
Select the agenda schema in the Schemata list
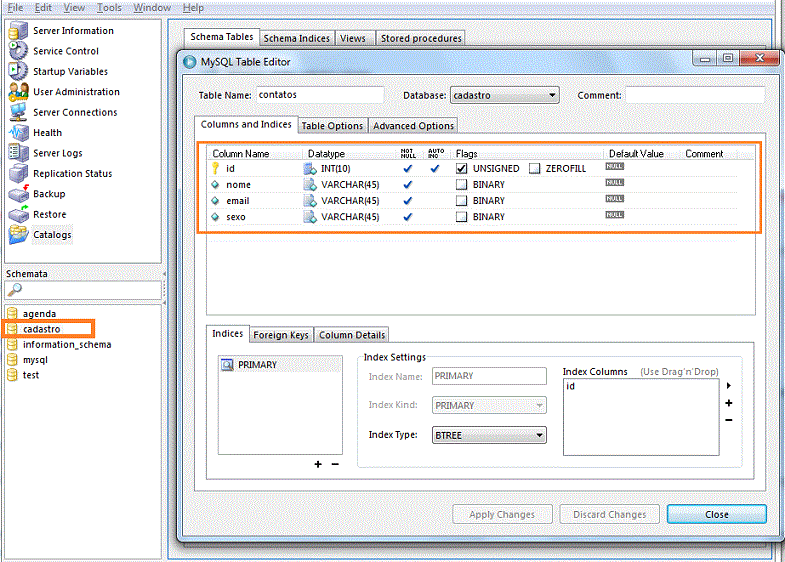pyautogui.click(x=39, y=314)
